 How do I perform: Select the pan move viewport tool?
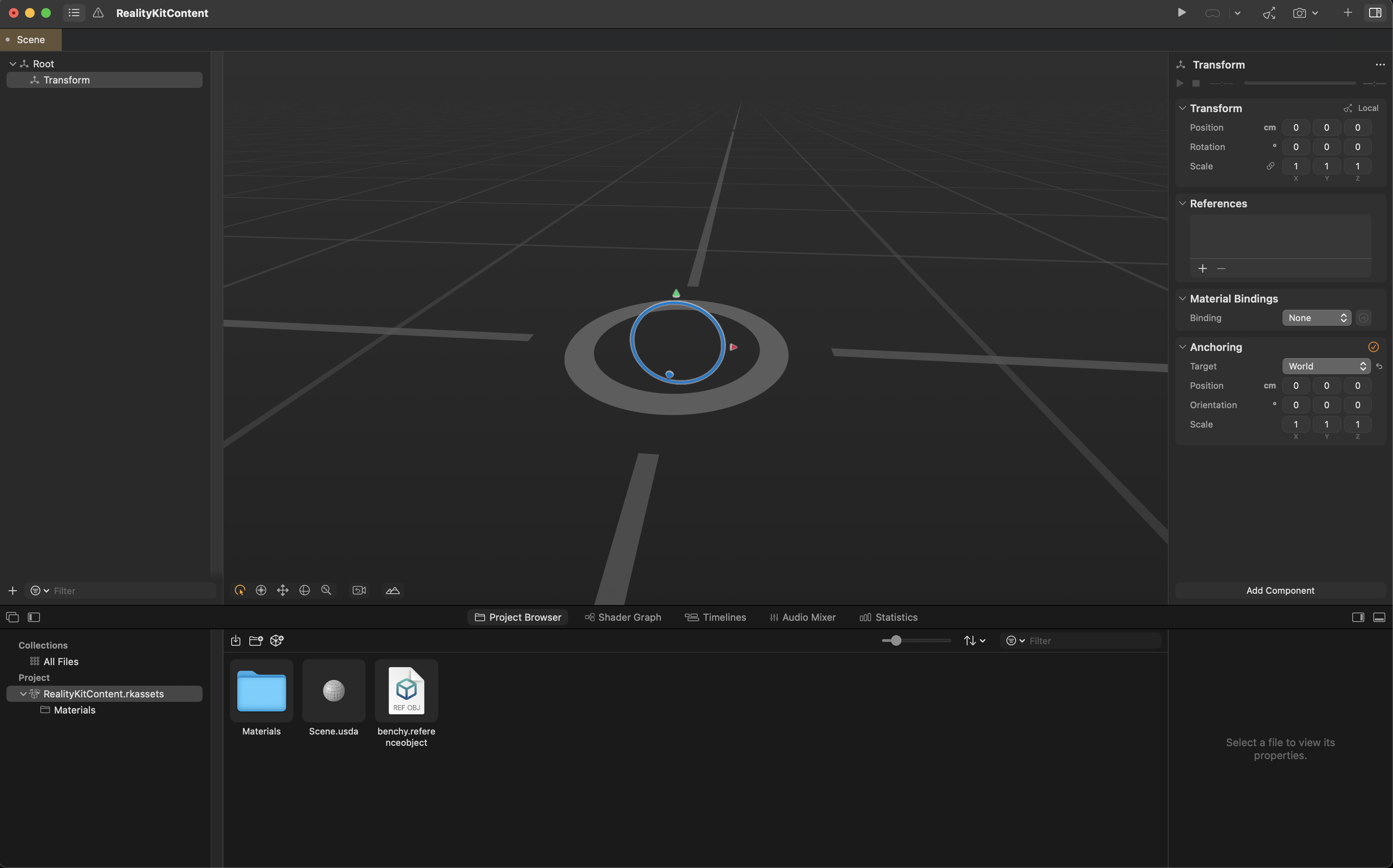coord(282,590)
